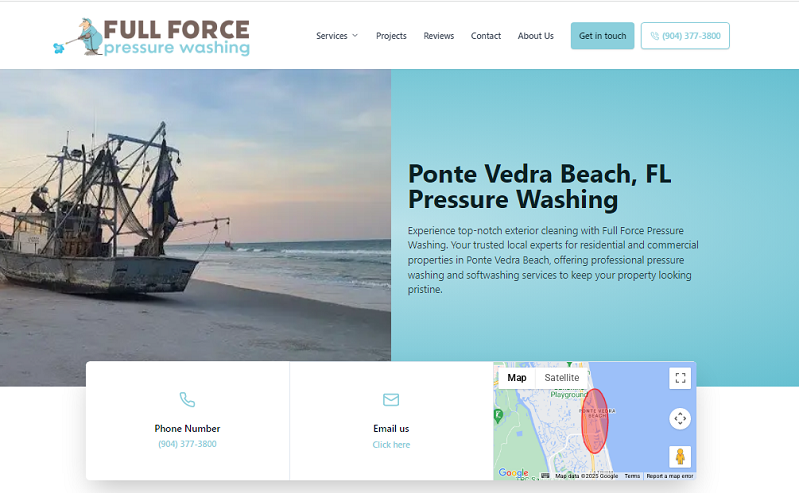Screen dimensions: 799x493
Task: Open the Contact page link
Action: coord(486,36)
